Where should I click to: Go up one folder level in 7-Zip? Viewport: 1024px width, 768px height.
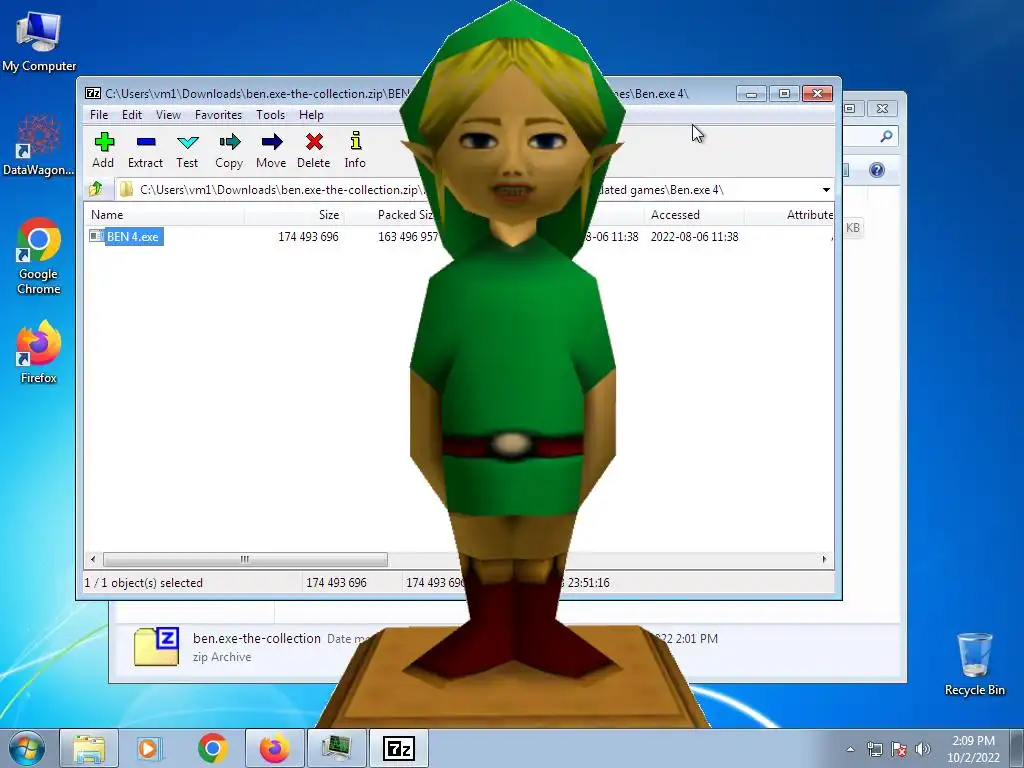(96, 189)
